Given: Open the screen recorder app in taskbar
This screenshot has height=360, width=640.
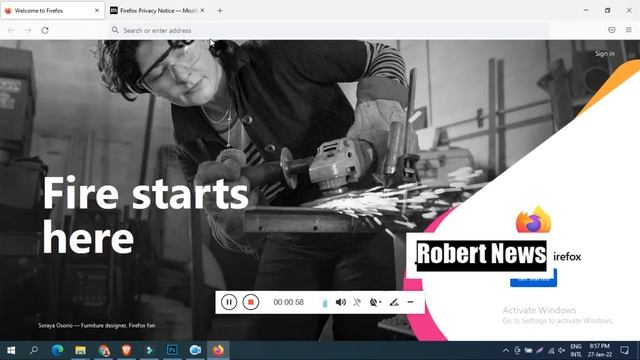Looking at the screenshot, I should pyautogui.click(x=195, y=350).
